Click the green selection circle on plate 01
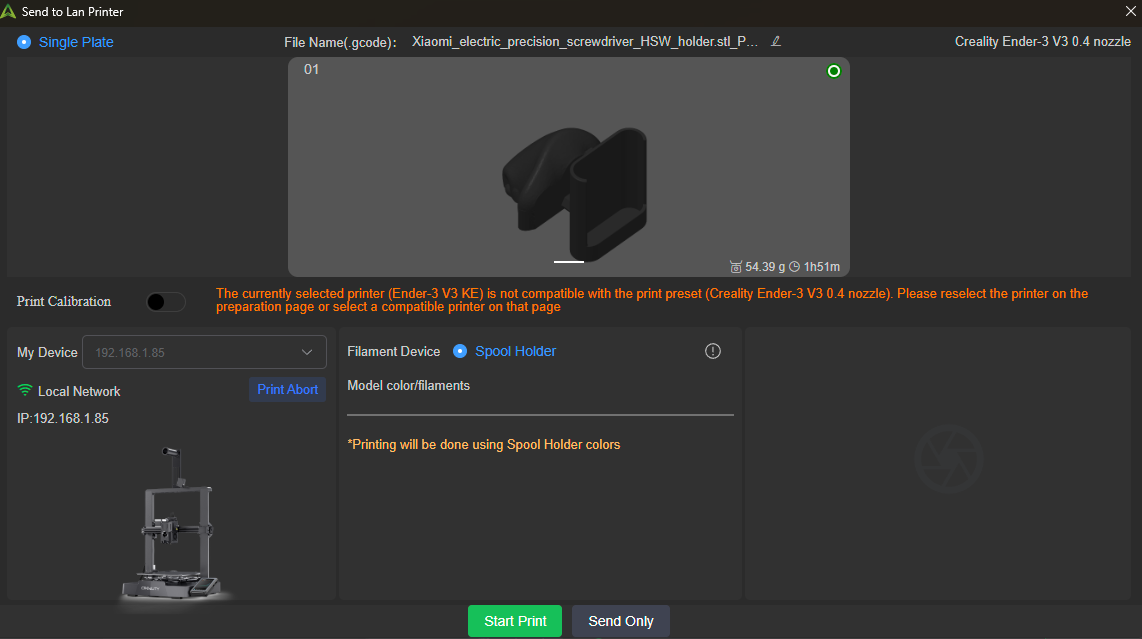This screenshot has height=639, width=1142. pyautogui.click(x=834, y=71)
